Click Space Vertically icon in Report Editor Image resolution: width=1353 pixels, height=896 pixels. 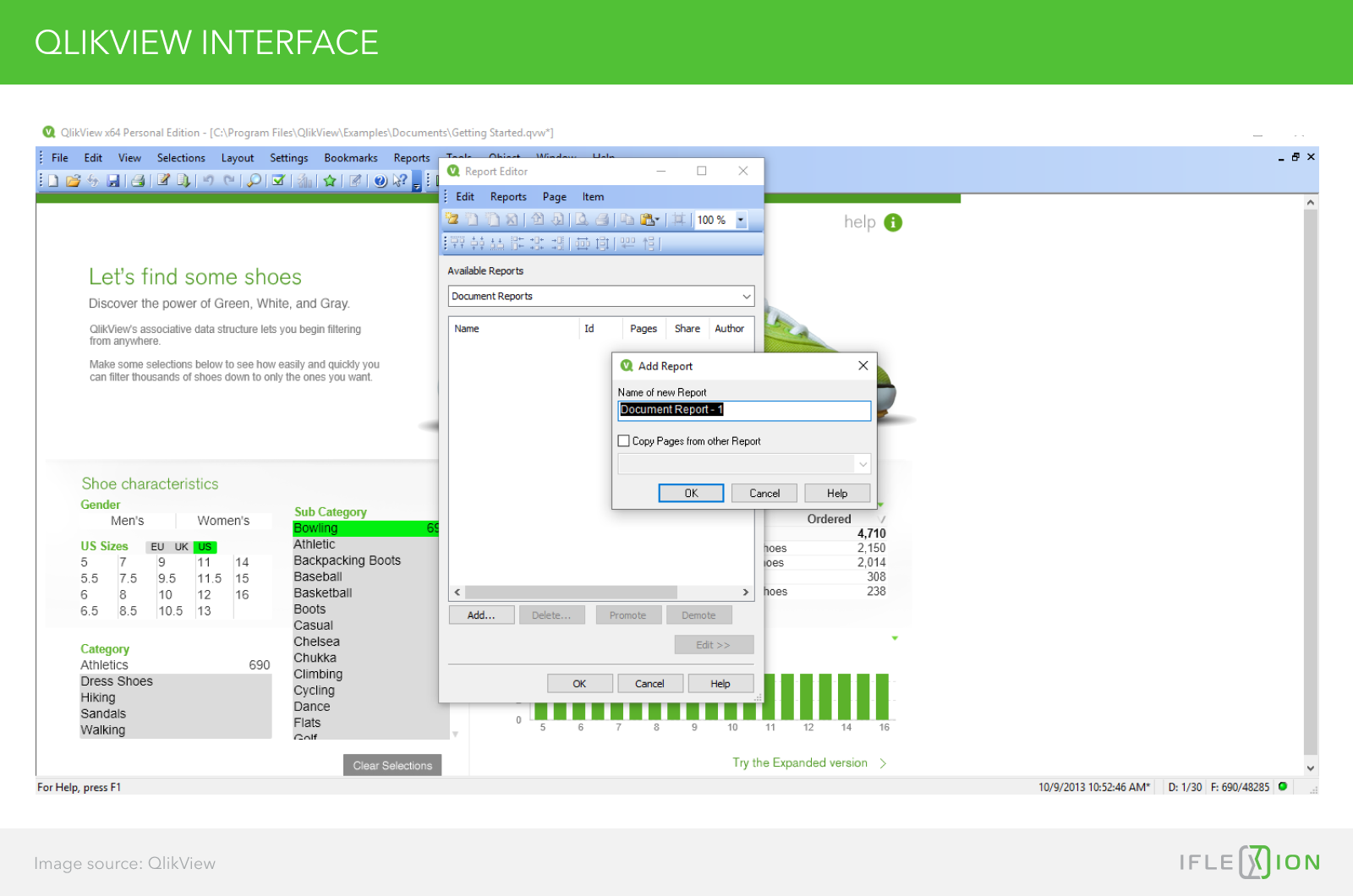point(602,243)
